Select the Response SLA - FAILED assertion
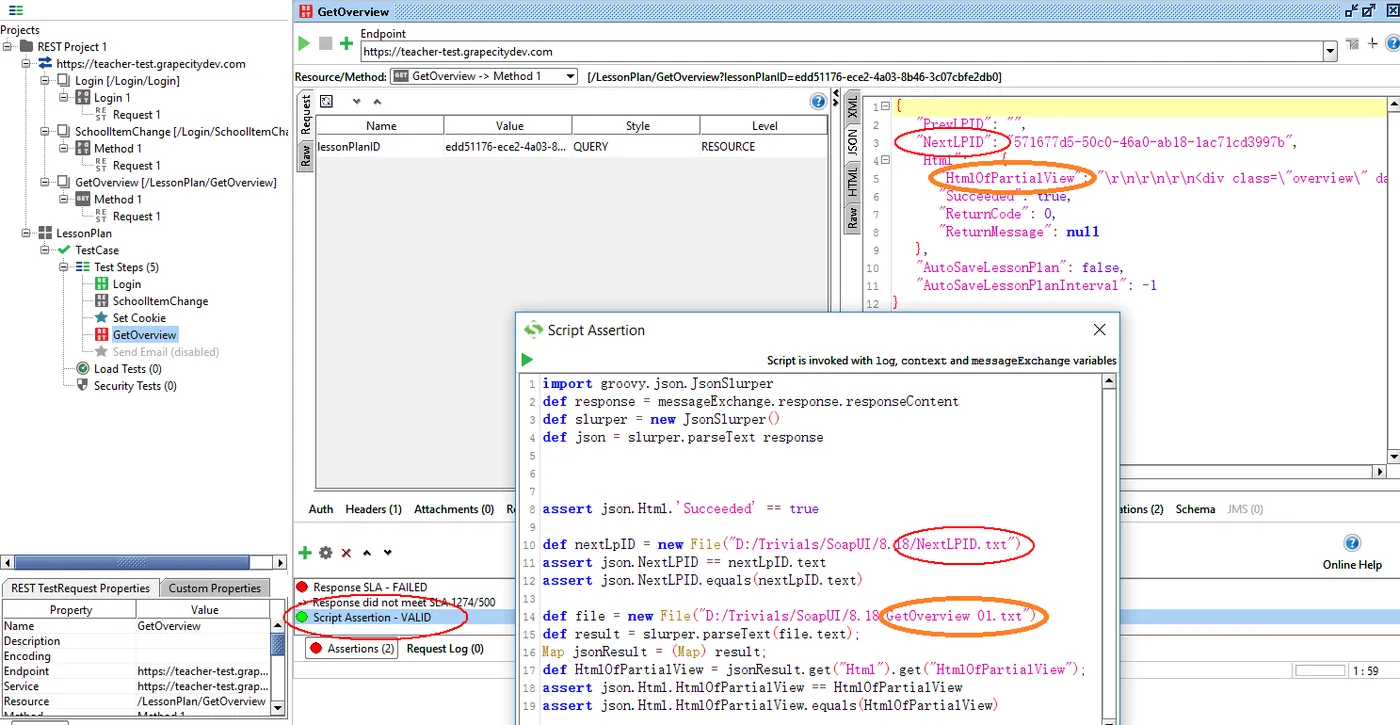The image size is (1400, 725). [369, 587]
